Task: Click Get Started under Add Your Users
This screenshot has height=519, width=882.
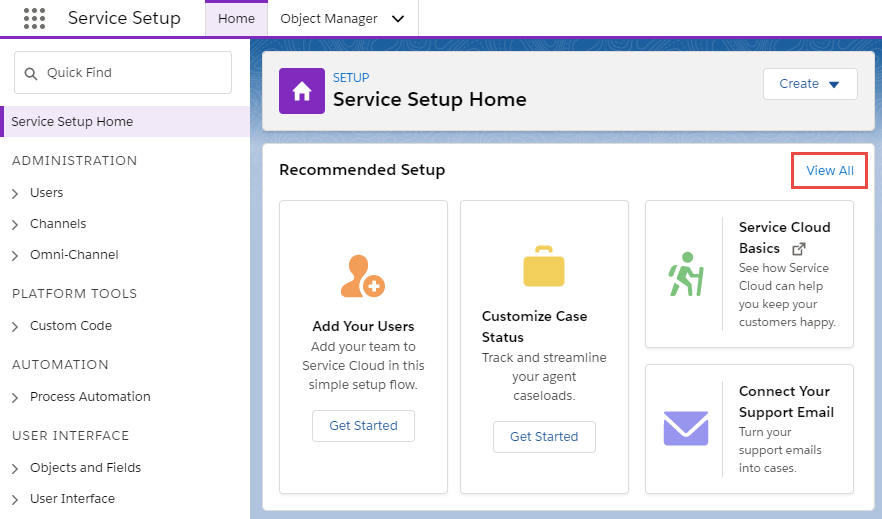Action: click(363, 426)
